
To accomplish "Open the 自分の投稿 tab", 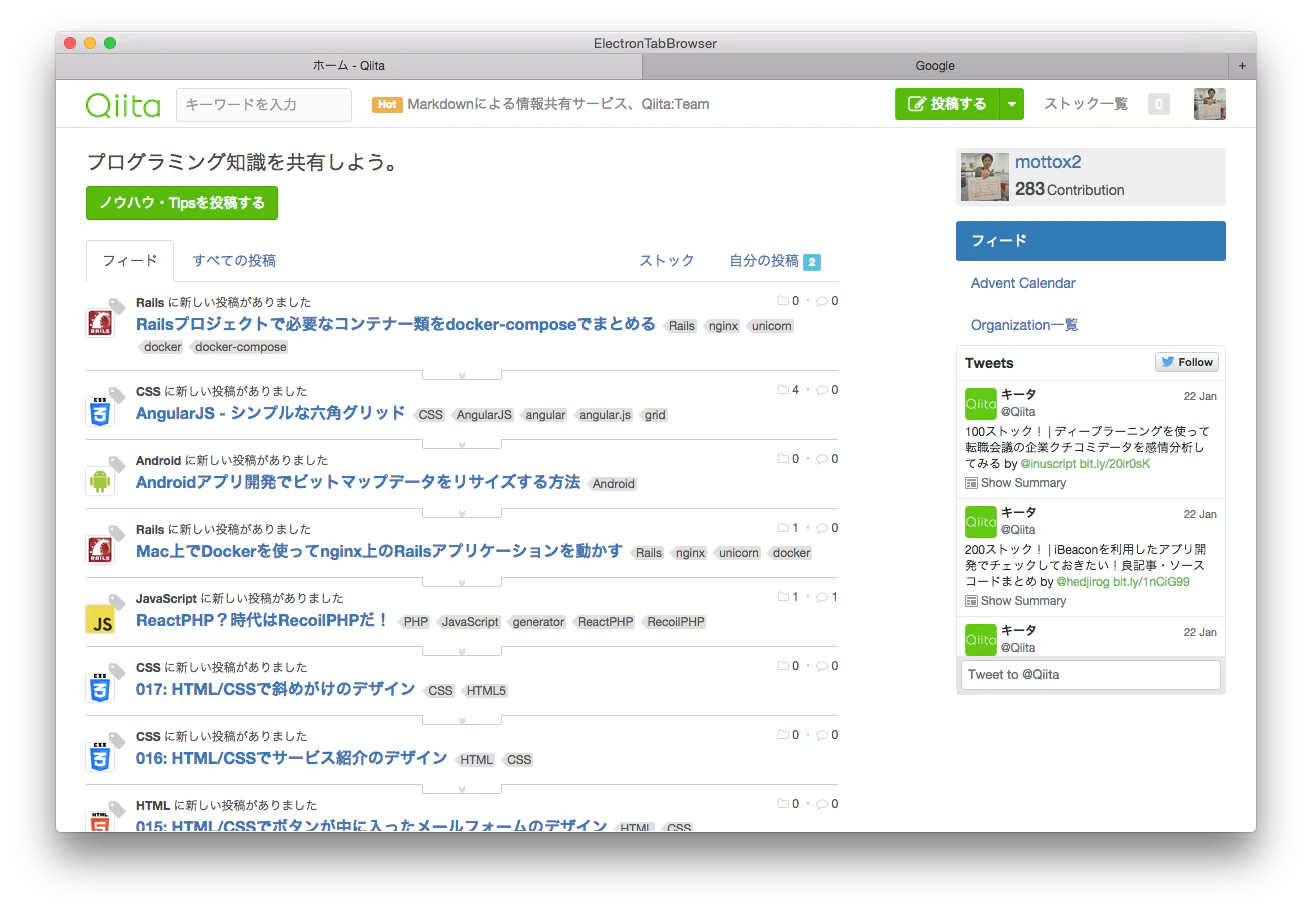I will (775, 261).
